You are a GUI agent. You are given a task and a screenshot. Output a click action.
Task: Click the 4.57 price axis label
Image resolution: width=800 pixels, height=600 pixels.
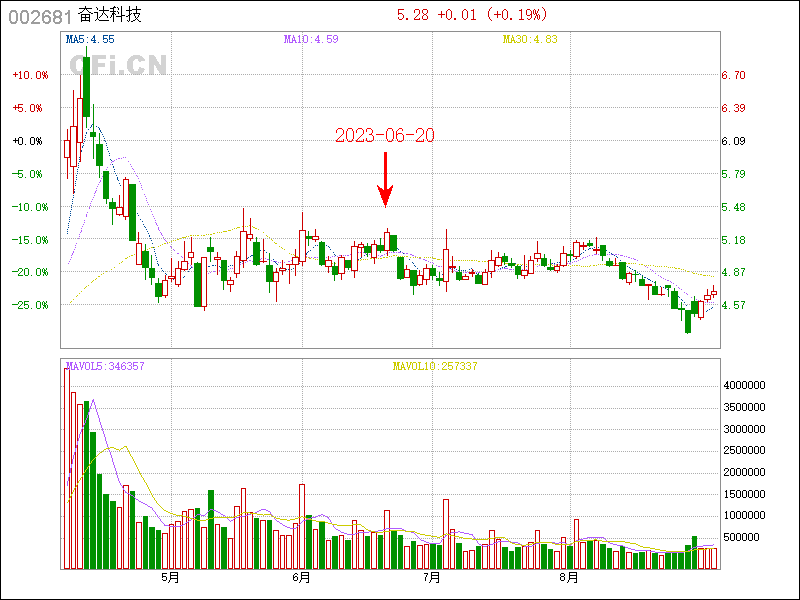(x=734, y=305)
